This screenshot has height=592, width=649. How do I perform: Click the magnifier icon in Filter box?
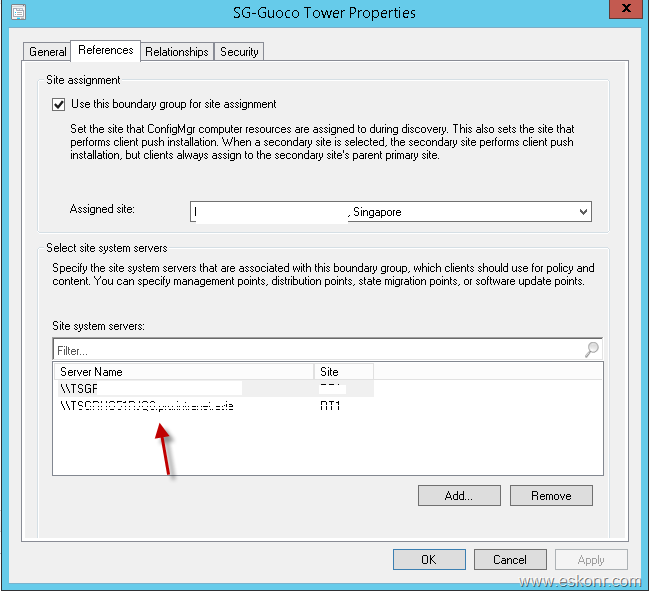coord(592,350)
